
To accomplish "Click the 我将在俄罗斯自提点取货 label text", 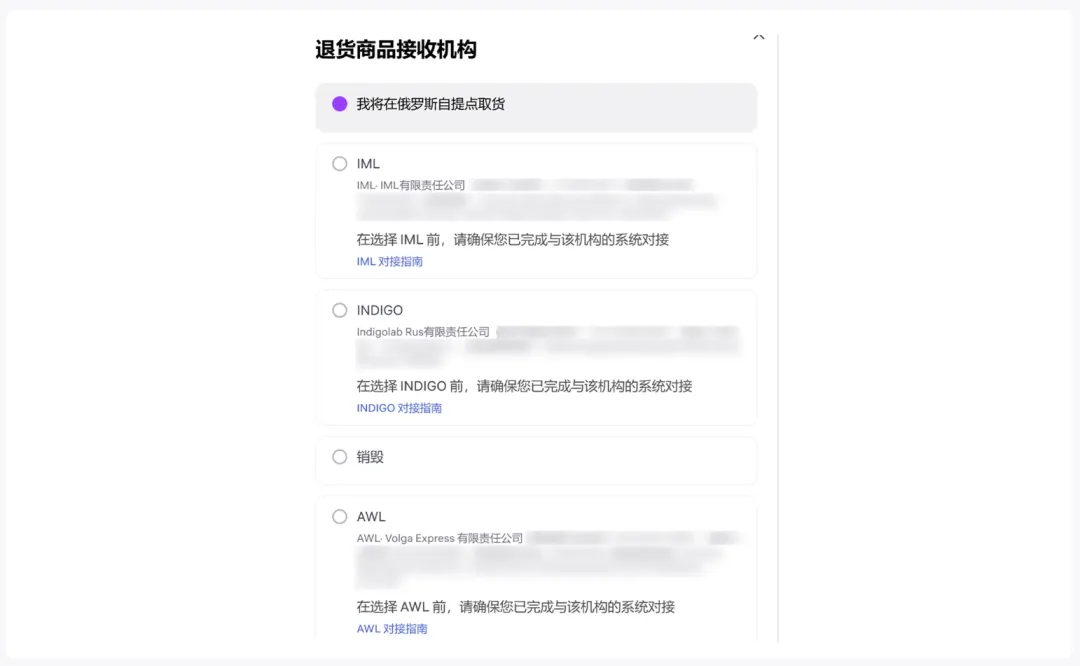I will (x=431, y=104).
